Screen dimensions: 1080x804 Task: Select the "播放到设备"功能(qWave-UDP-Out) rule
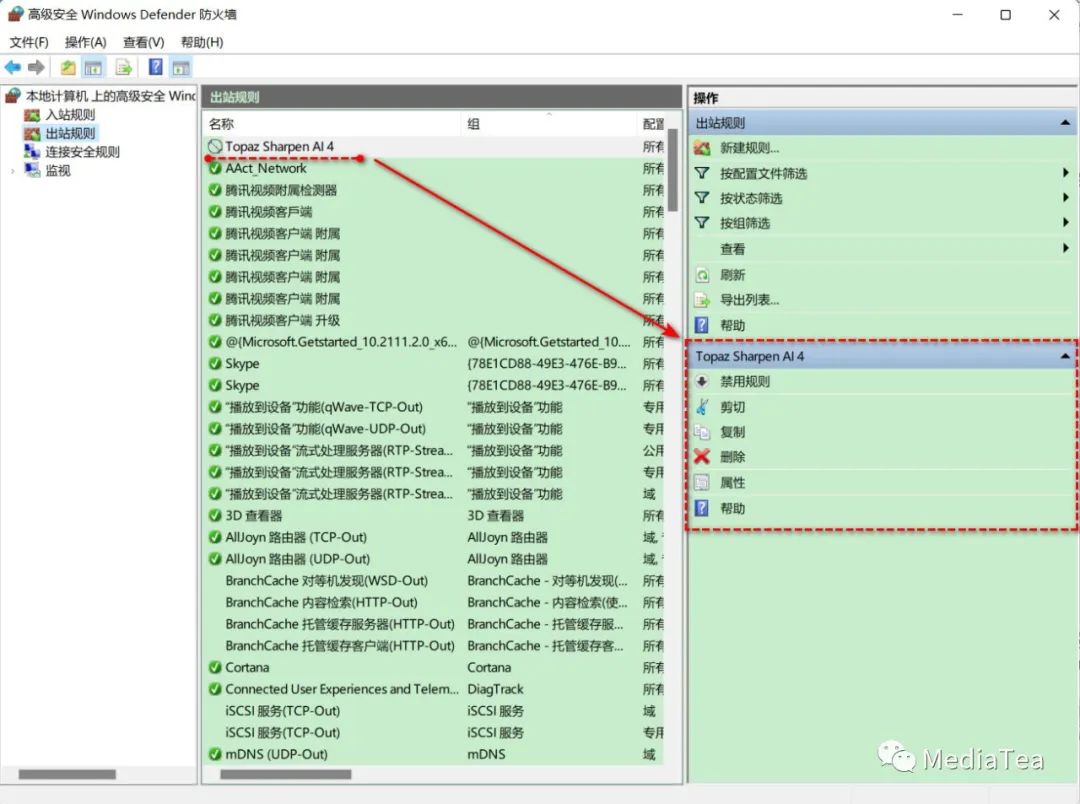point(435,429)
